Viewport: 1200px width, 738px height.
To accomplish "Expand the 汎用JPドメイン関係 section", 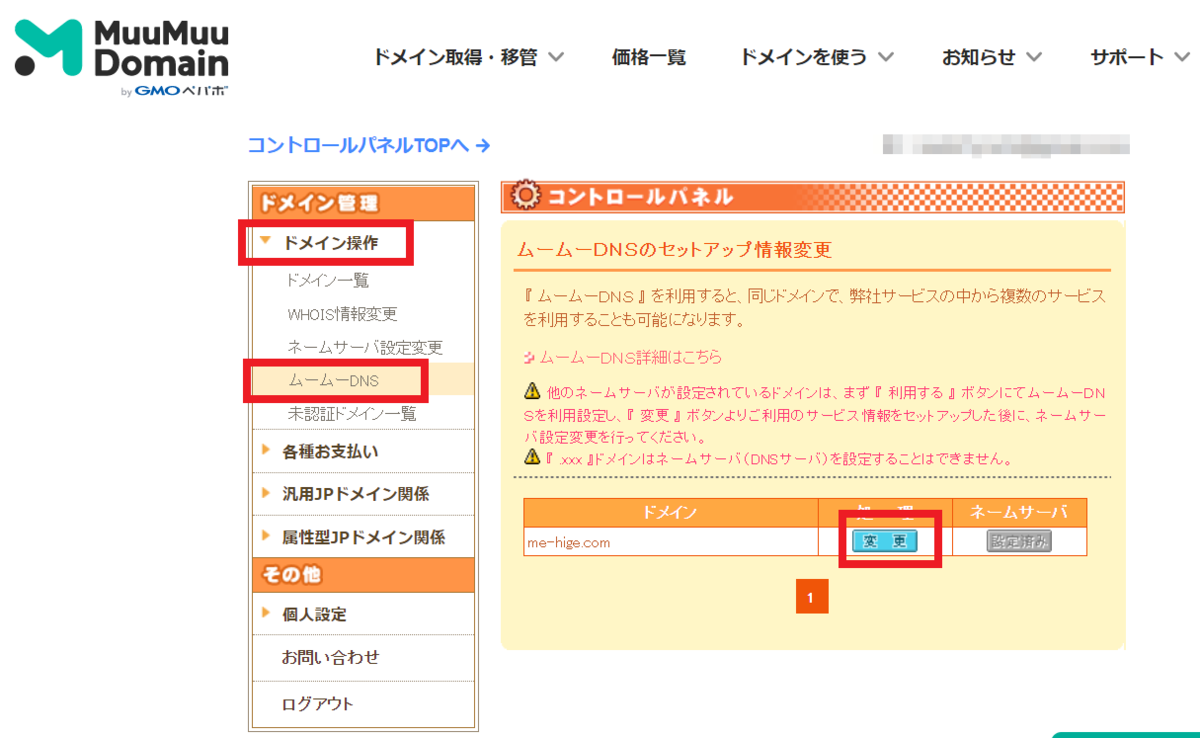I will 344,494.
